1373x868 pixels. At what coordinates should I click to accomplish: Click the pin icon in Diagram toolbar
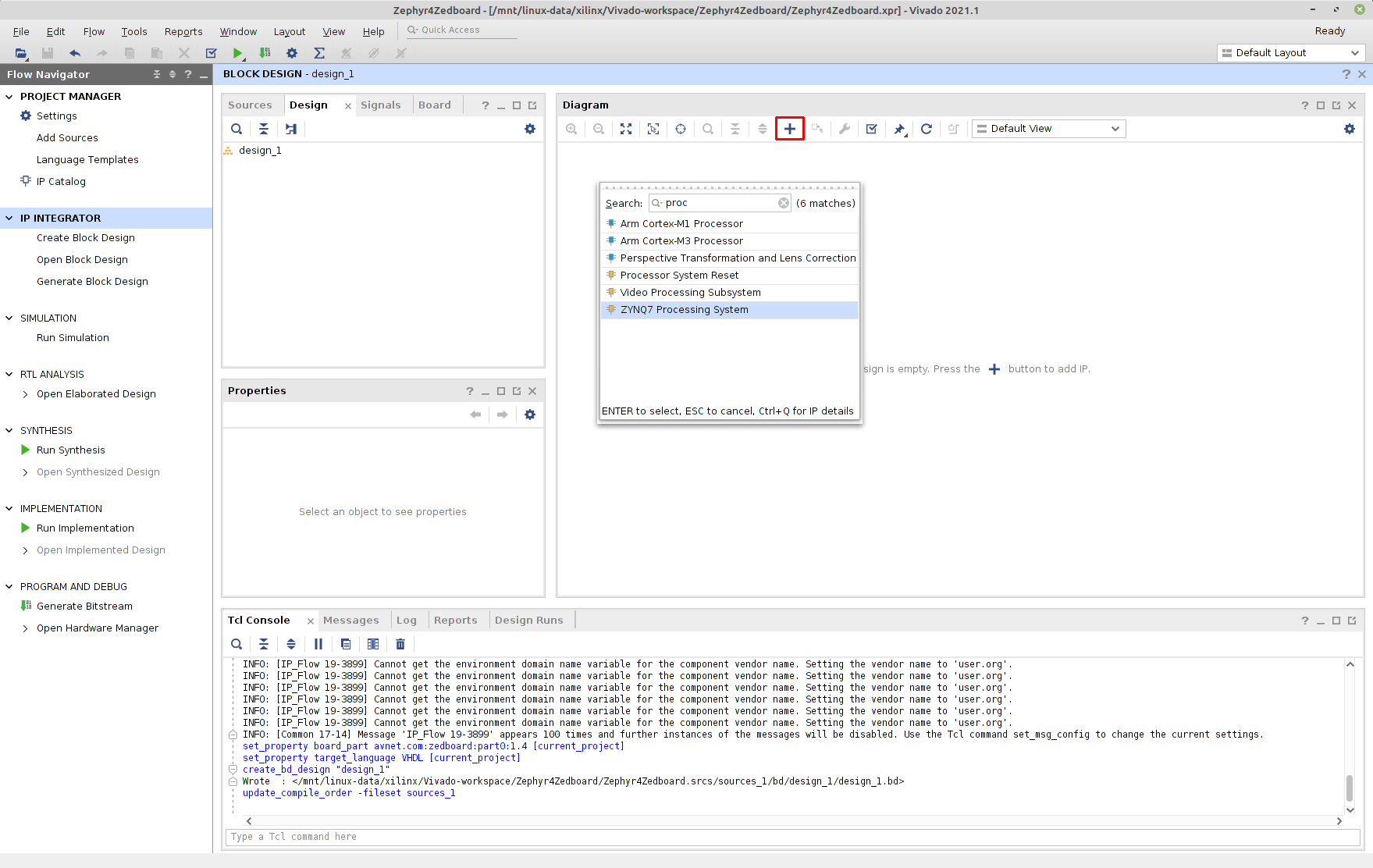tap(899, 130)
